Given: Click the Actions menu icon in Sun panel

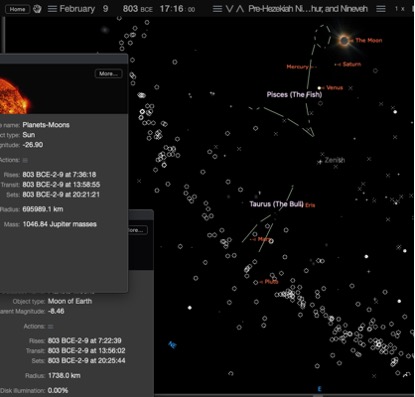Looking at the screenshot, I should (25, 160).
